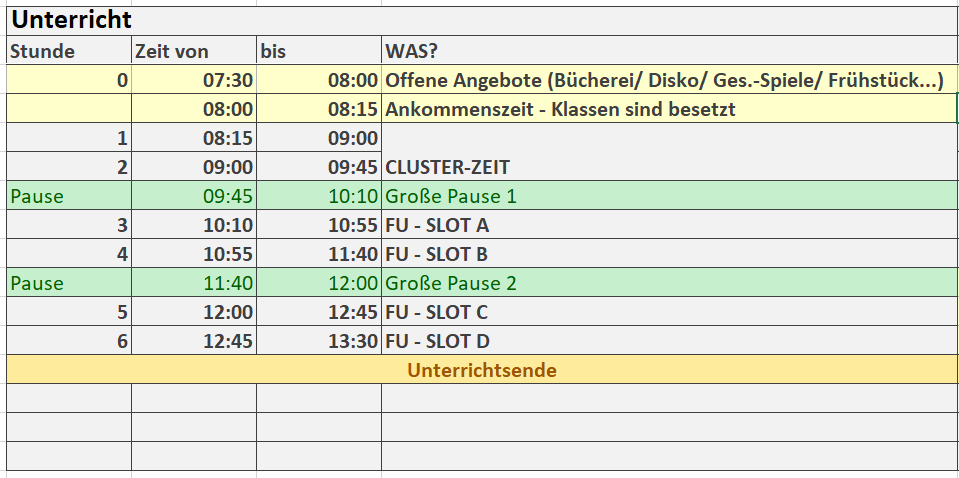Select the Unterricht title cell
The image size is (959, 478).
coord(72,20)
